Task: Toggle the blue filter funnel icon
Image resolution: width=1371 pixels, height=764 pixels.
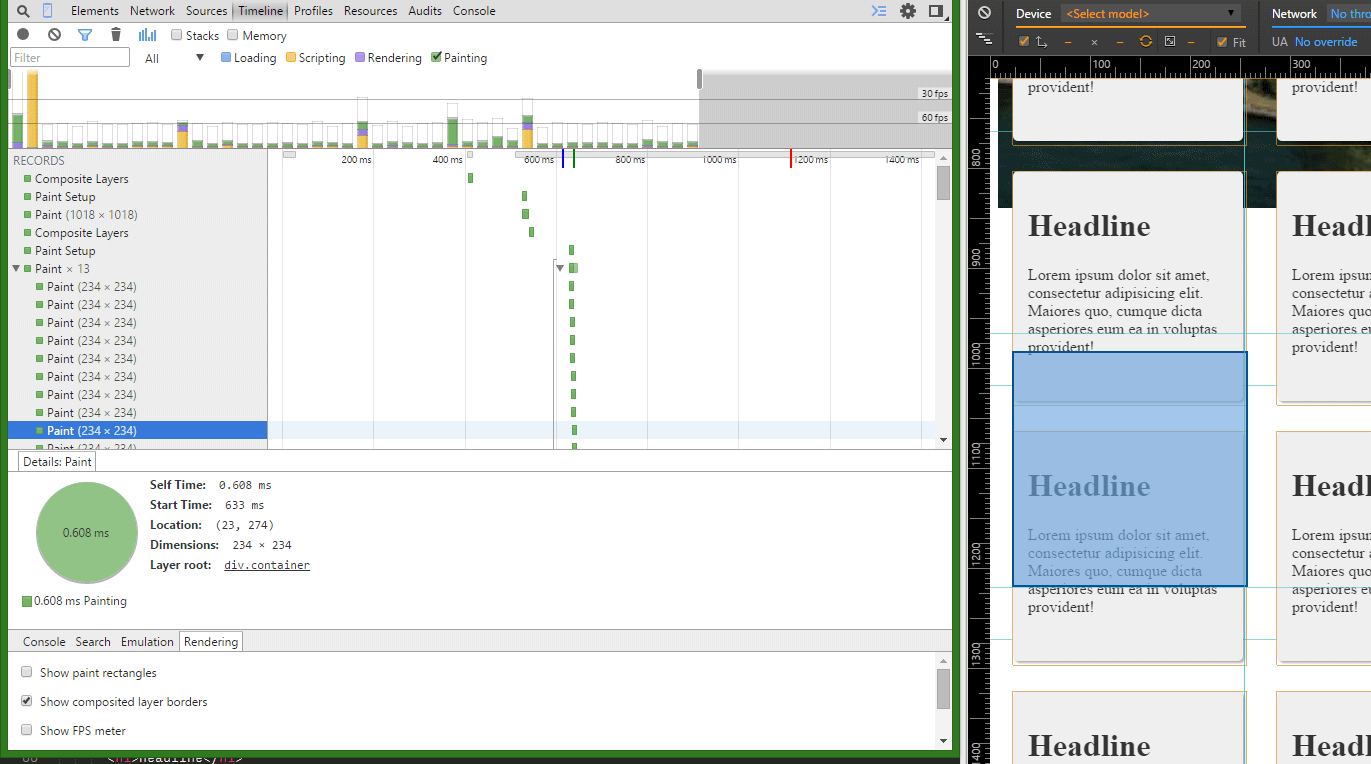Action: coord(85,35)
